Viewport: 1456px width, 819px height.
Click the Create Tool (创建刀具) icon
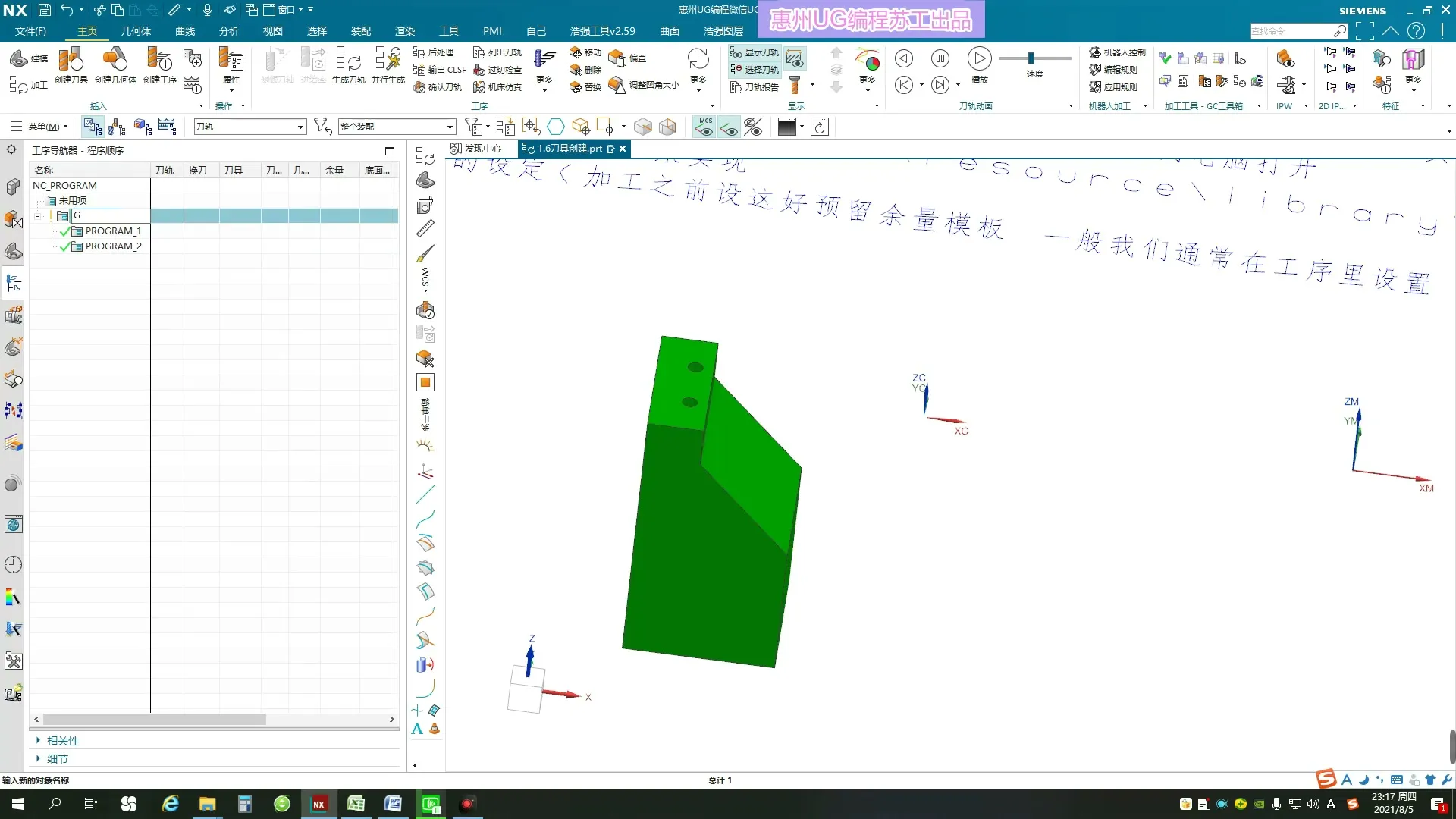(x=71, y=61)
